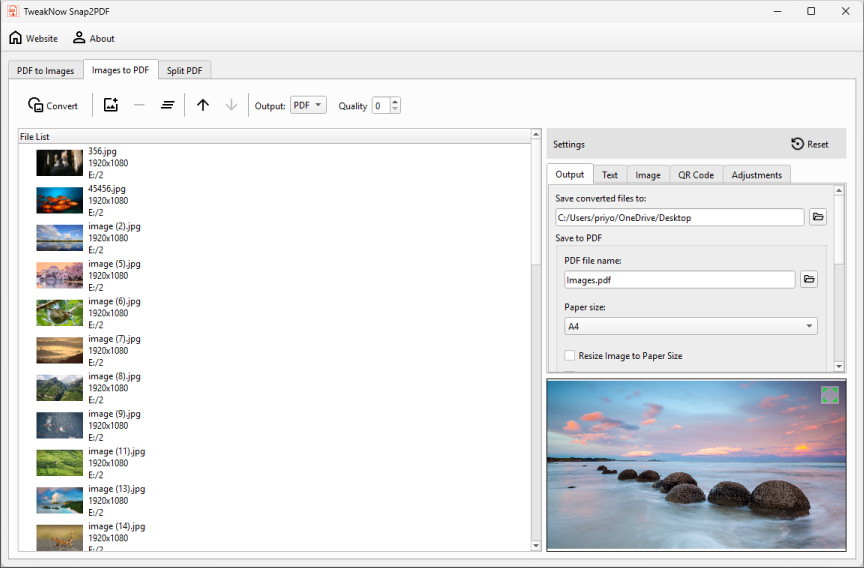The width and height of the screenshot is (864, 568).
Task: Switch to the Split PDF tab
Action: tap(184, 71)
